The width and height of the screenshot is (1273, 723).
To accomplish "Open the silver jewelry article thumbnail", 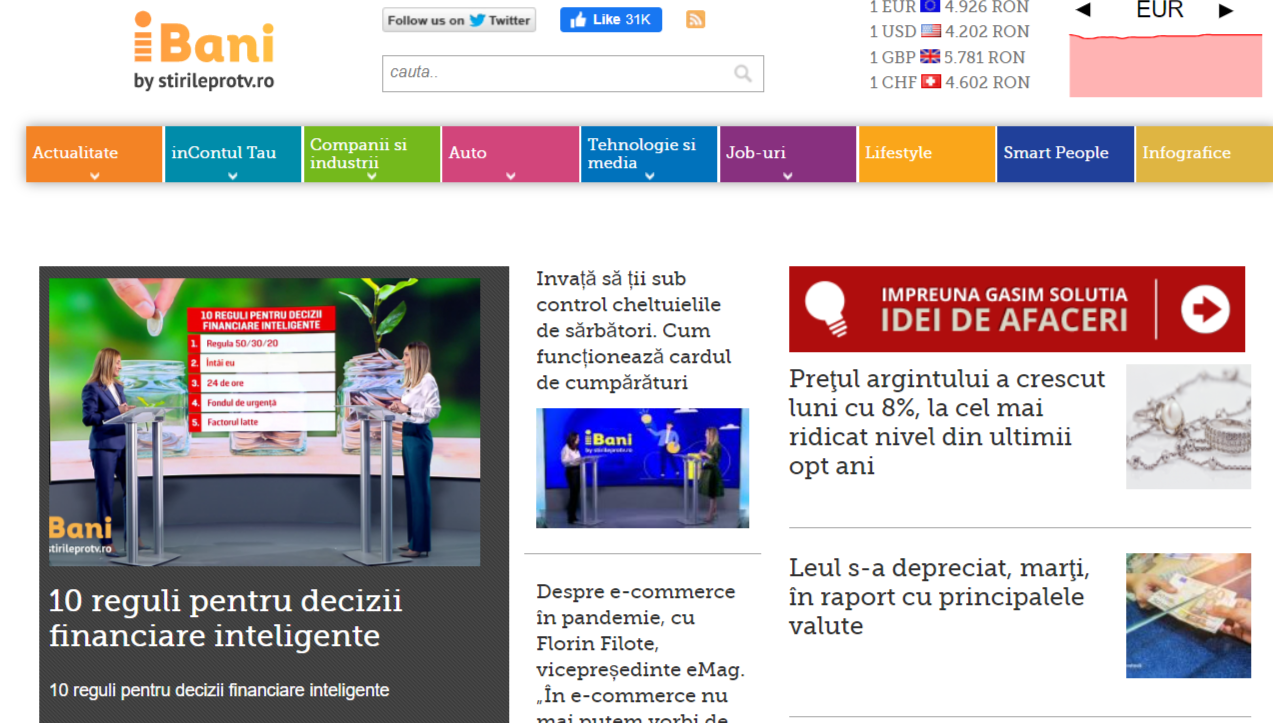I will pos(1187,426).
